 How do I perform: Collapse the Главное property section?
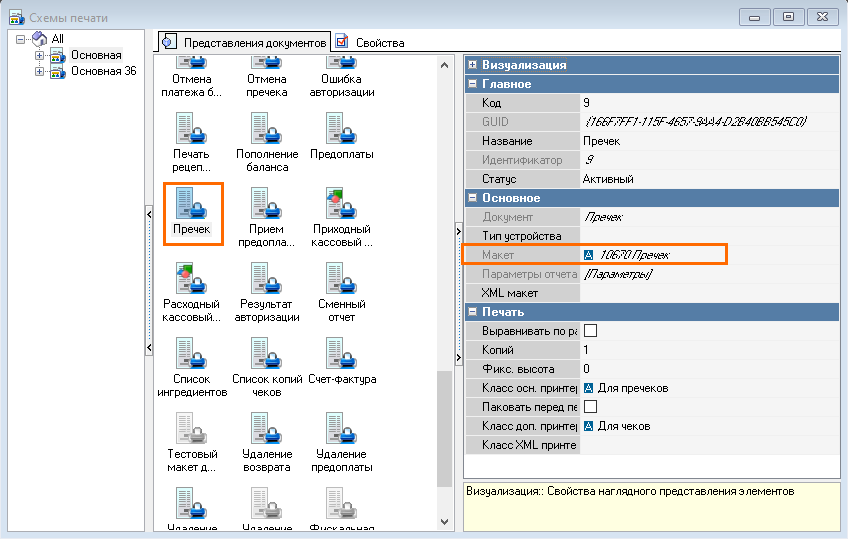(x=473, y=85)
